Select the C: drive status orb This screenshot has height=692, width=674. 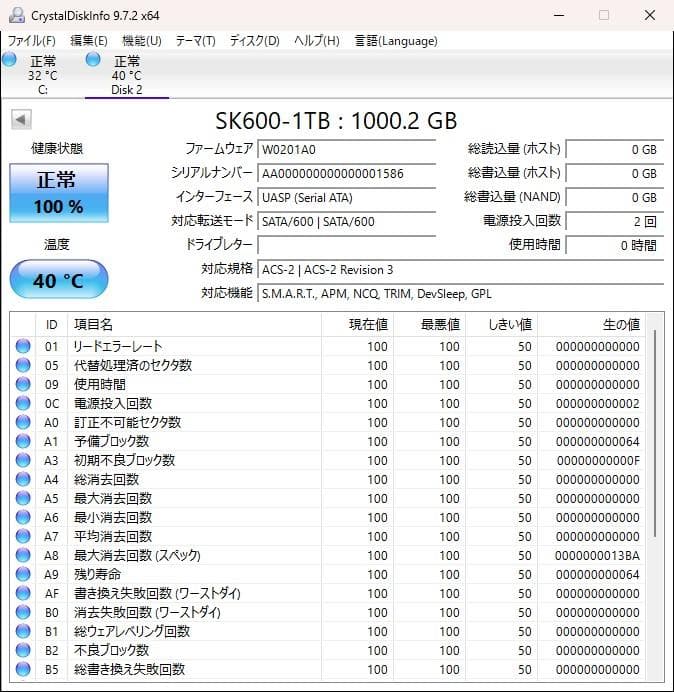[9, 59]
